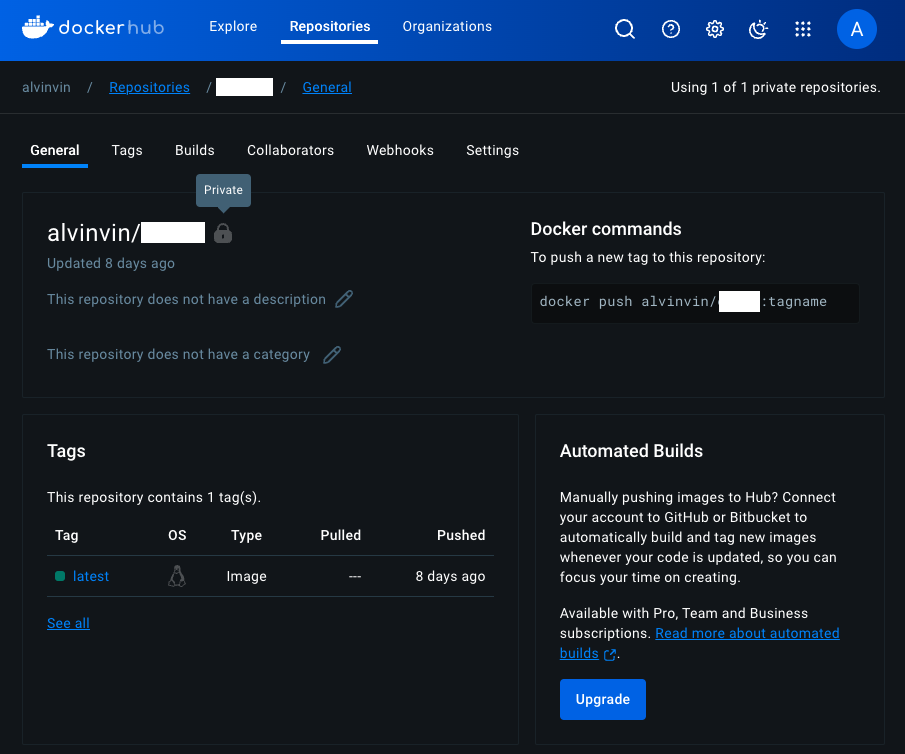Click the alvinvin breadcrumb text

pyautogui.click(x=46, y=87)
